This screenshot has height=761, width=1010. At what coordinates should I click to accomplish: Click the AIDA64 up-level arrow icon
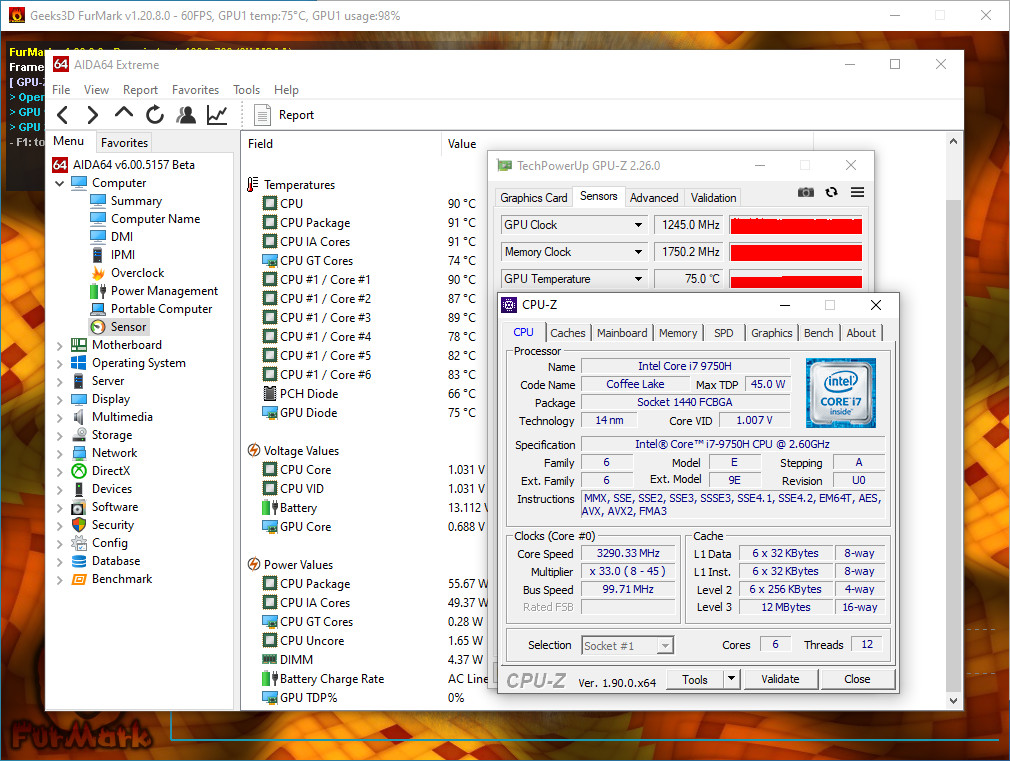tap(124, 113)
